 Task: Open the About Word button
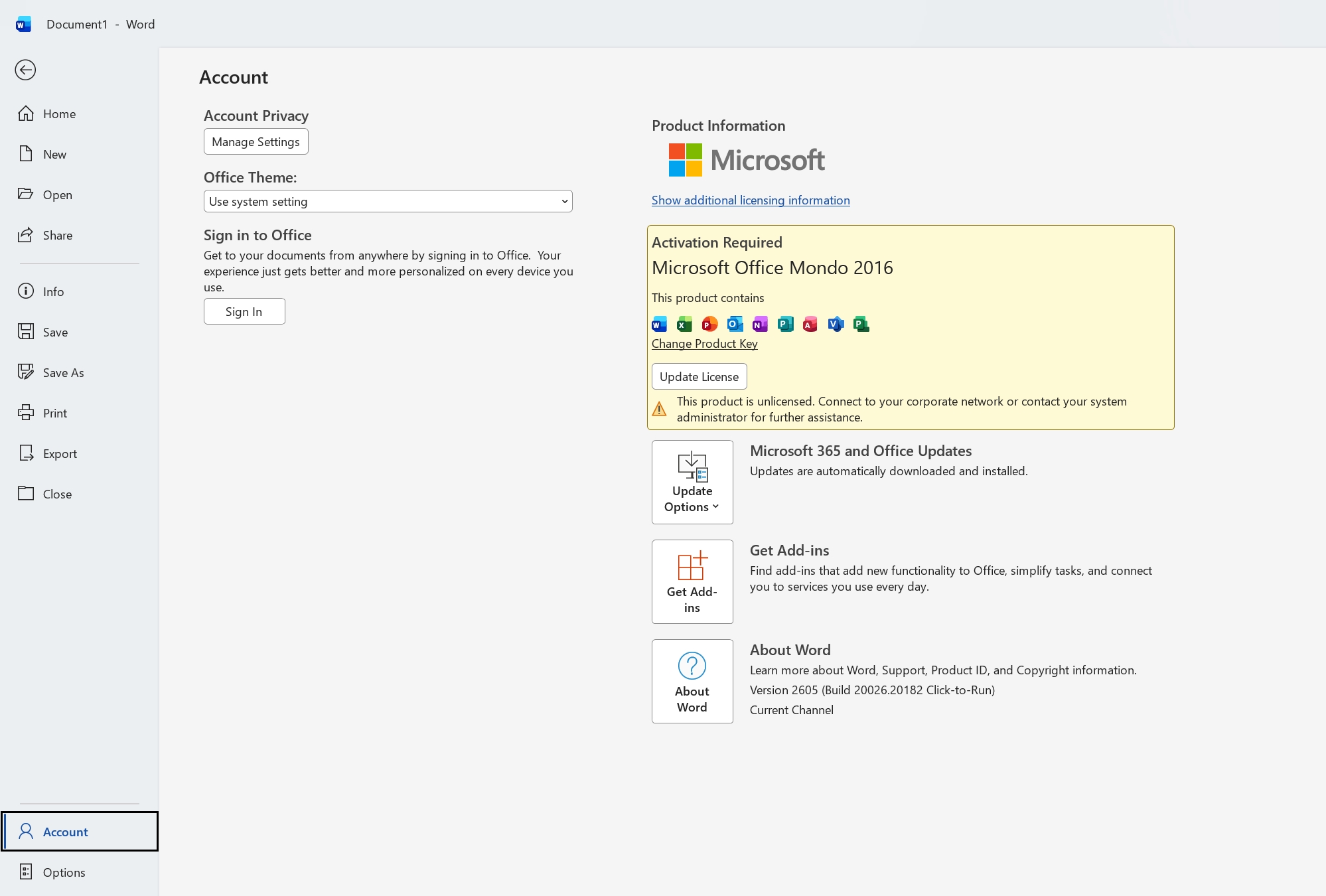[692, 681]
